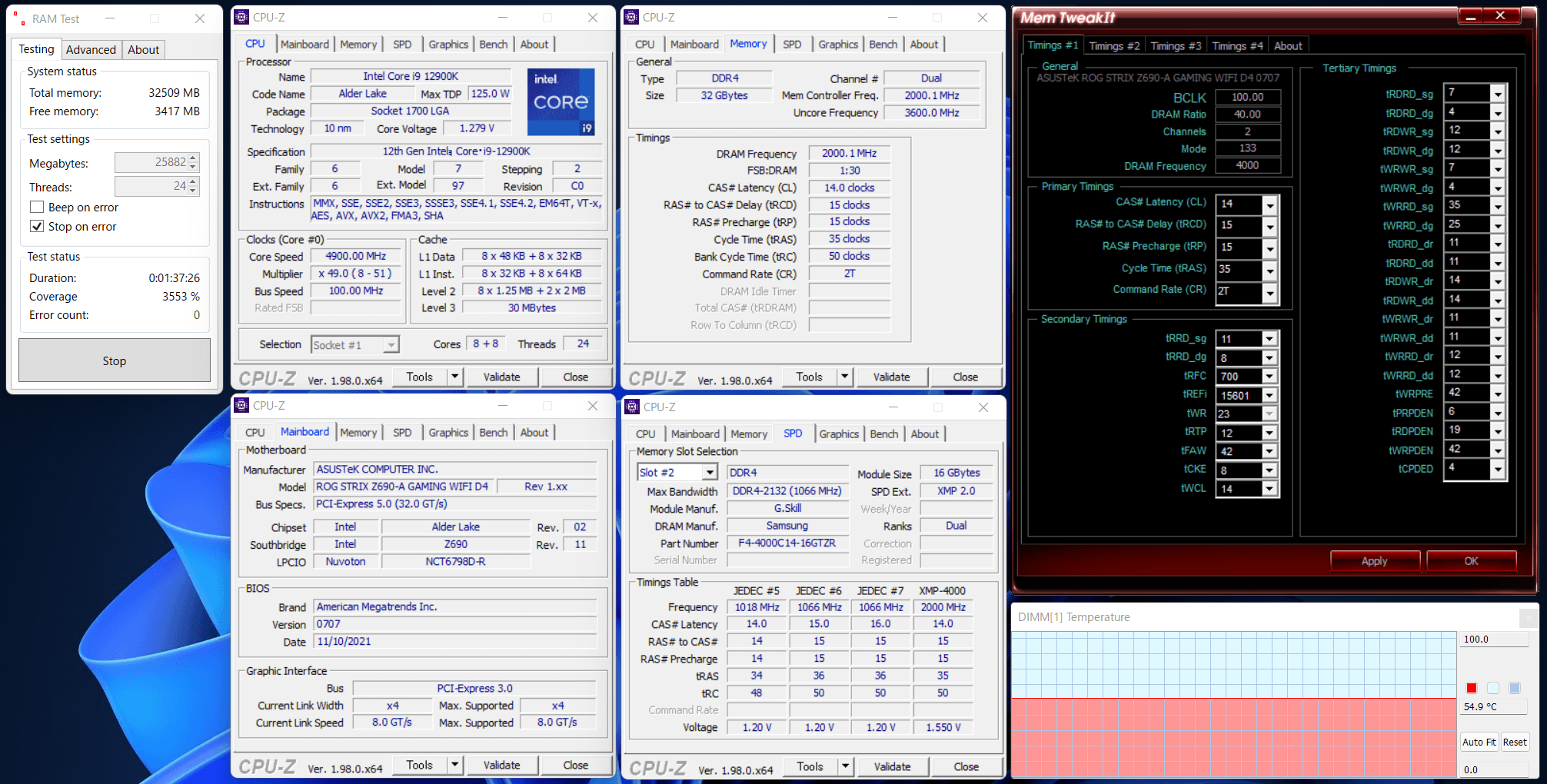Viewport: 1547px width, 784px height.
Task: Open the Command Rate (CR) dropdown
Action: 1270,293
